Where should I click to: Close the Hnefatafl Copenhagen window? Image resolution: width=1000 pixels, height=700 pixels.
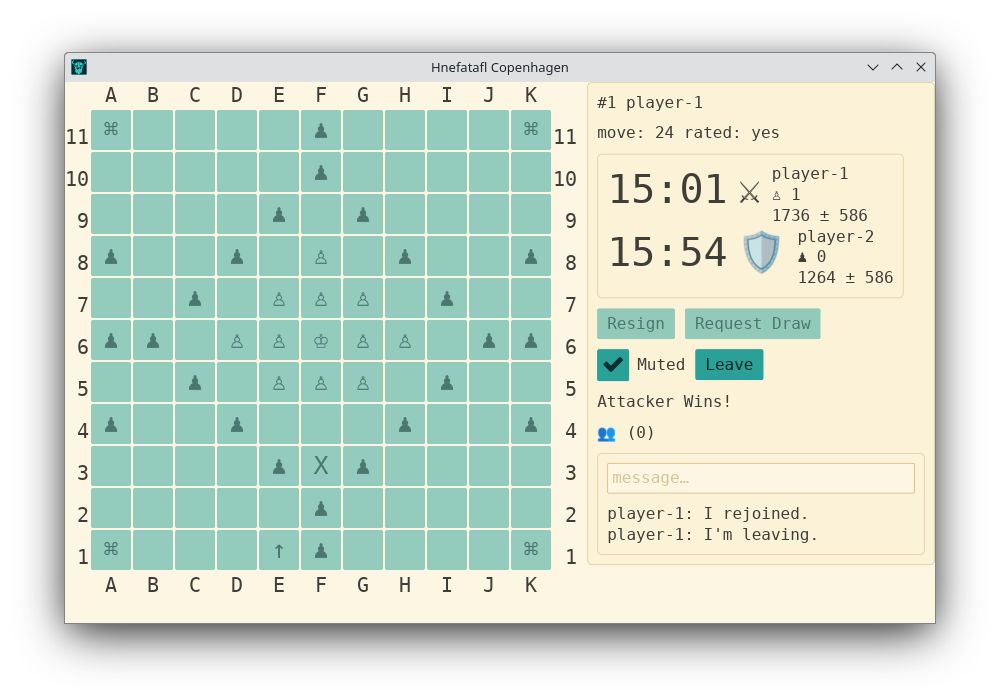pos(921,67)
